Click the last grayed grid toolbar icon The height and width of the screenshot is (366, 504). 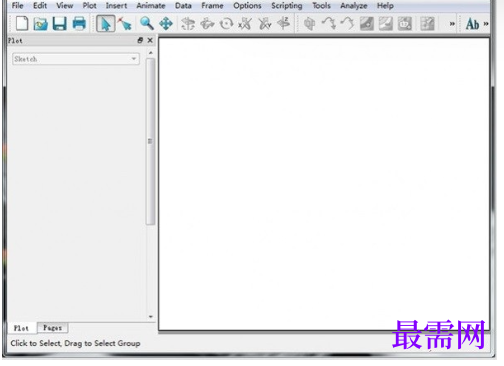pos(427,24)
